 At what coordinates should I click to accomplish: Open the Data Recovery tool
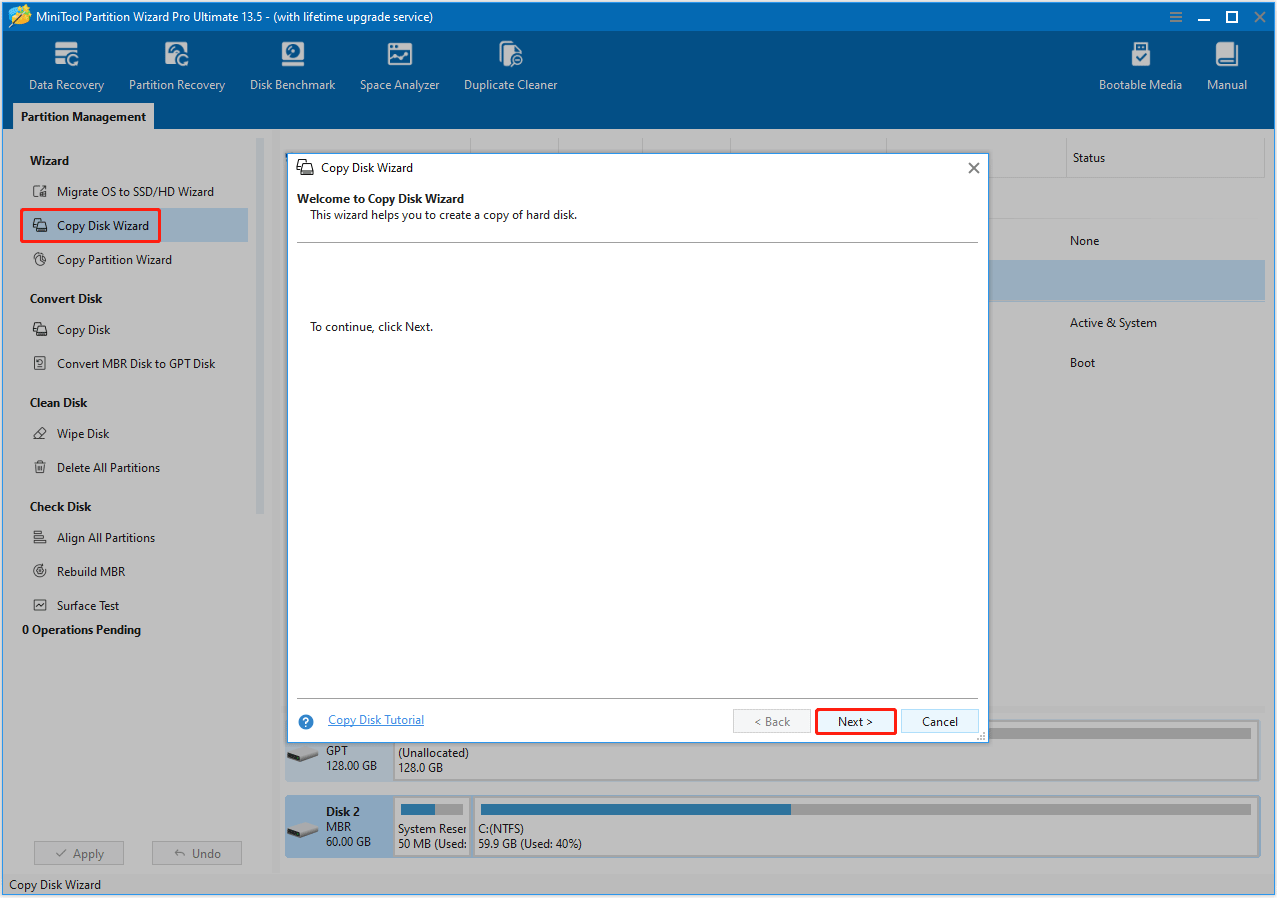(65, 65)
